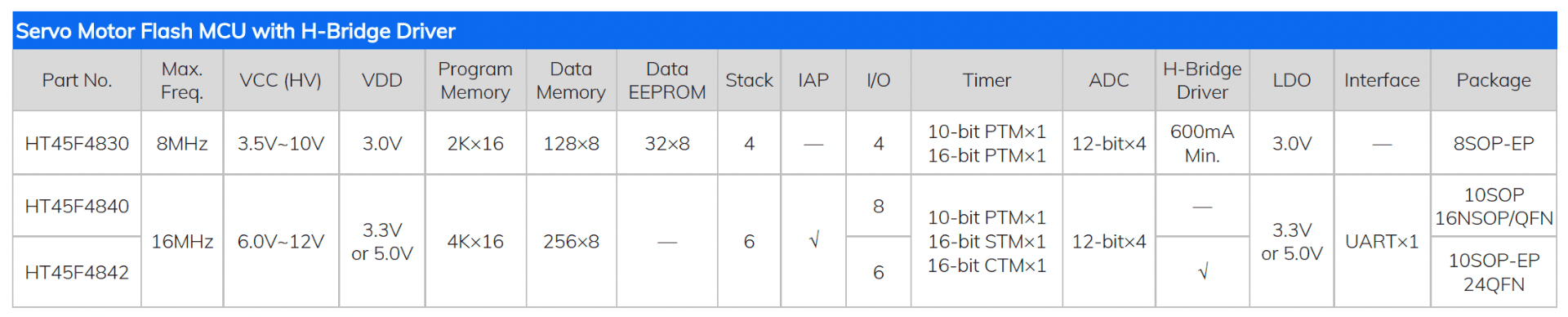Click the HT45F4842 H-Bridge Driver checkmark

click(x=1202, y=272)
